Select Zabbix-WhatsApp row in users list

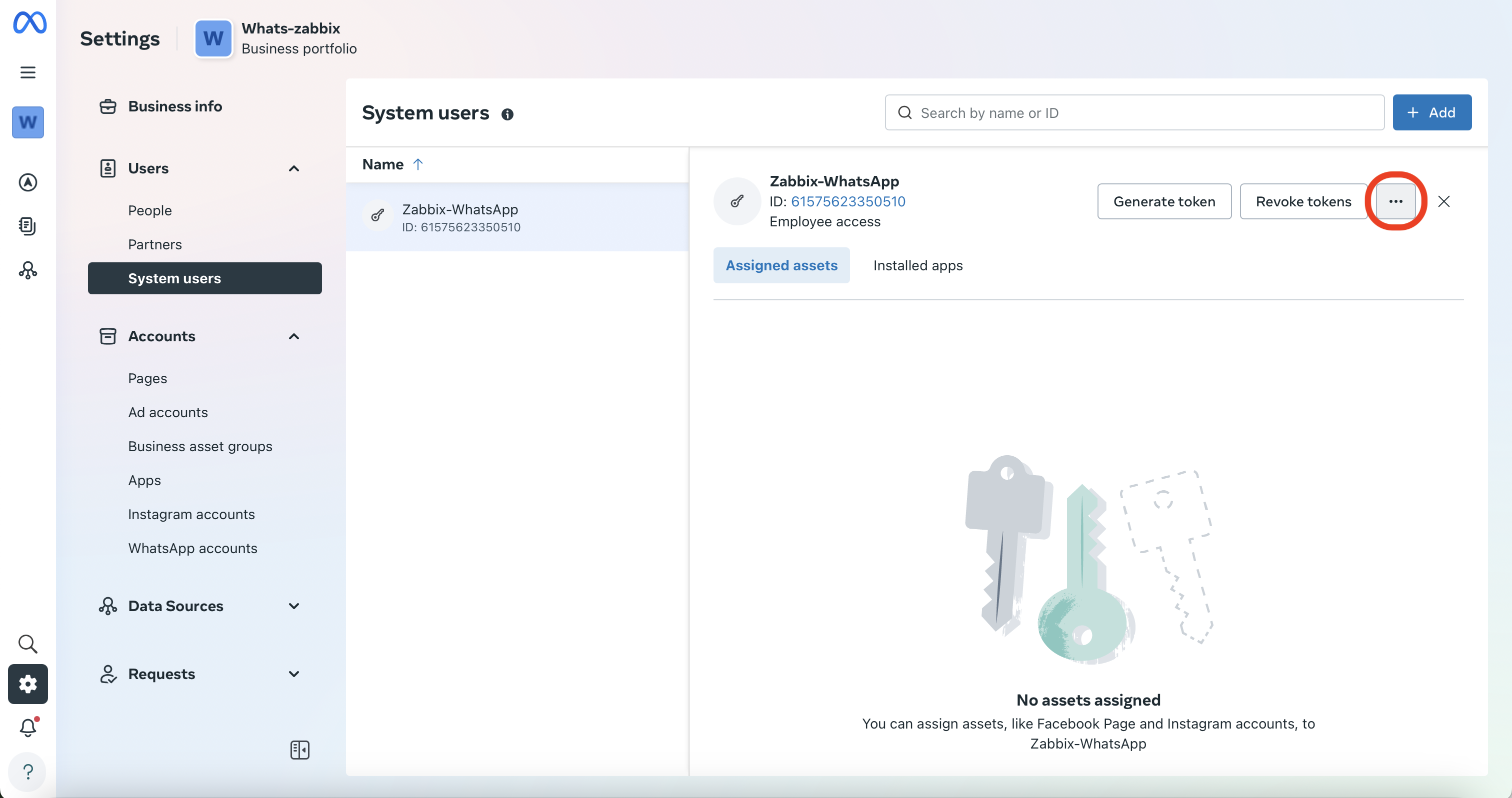pyautogui.click(x=517, y=217)
